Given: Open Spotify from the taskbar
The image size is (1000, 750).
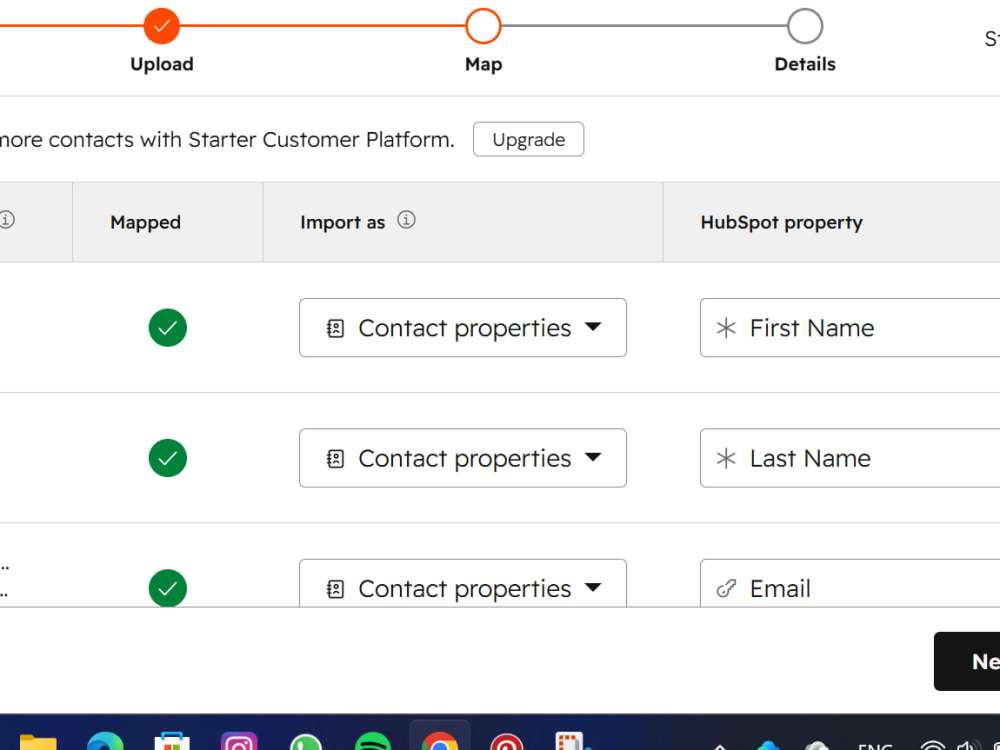Looking at the screenshot, I should coord(372,741).
